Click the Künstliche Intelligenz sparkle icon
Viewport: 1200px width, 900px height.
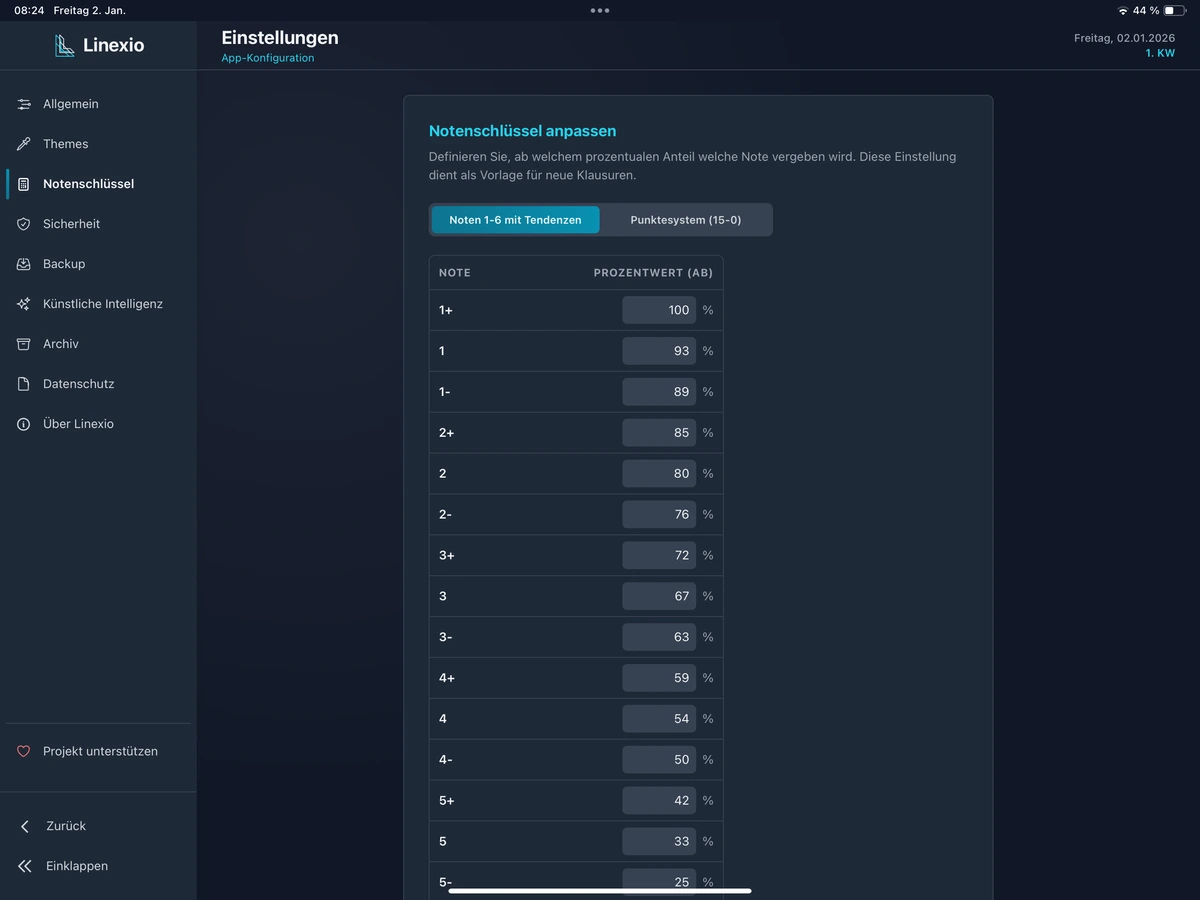pos(24,304)
